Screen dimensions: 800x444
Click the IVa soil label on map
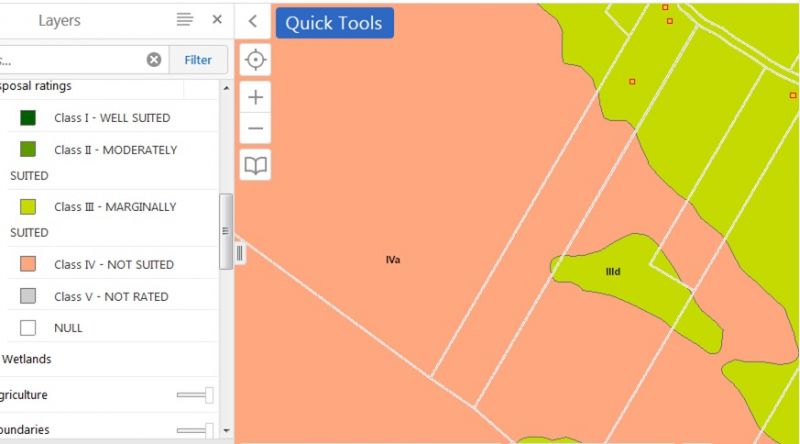click(393, 260)
